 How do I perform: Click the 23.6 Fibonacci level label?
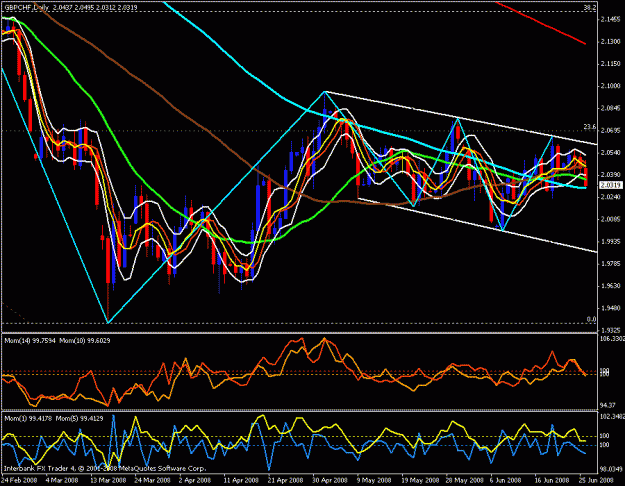590,127
